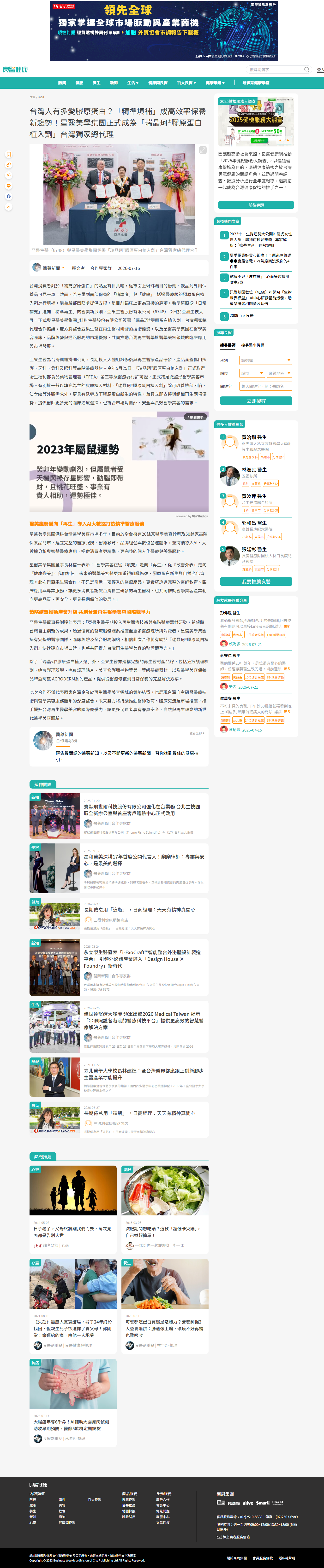Image resolution: width=324 pixels, height=1568 pixels.
Task: Expand the 生活 menu in the navigation bar
Action: point(133,83)
